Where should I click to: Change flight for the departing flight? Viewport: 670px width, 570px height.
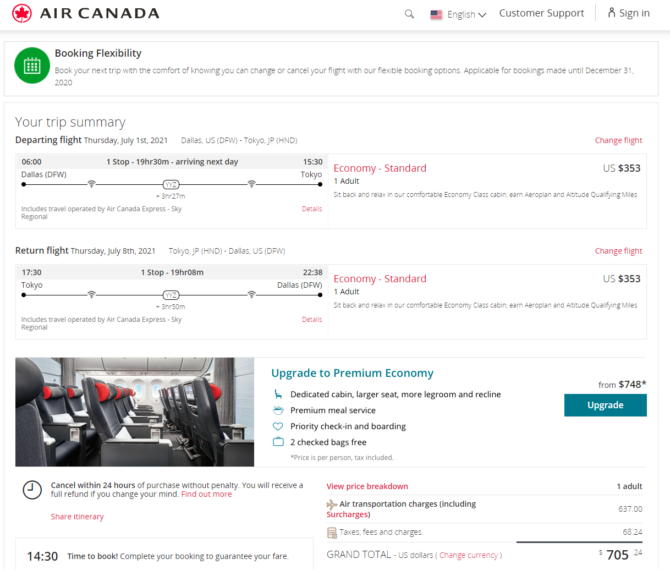point(618,140)
